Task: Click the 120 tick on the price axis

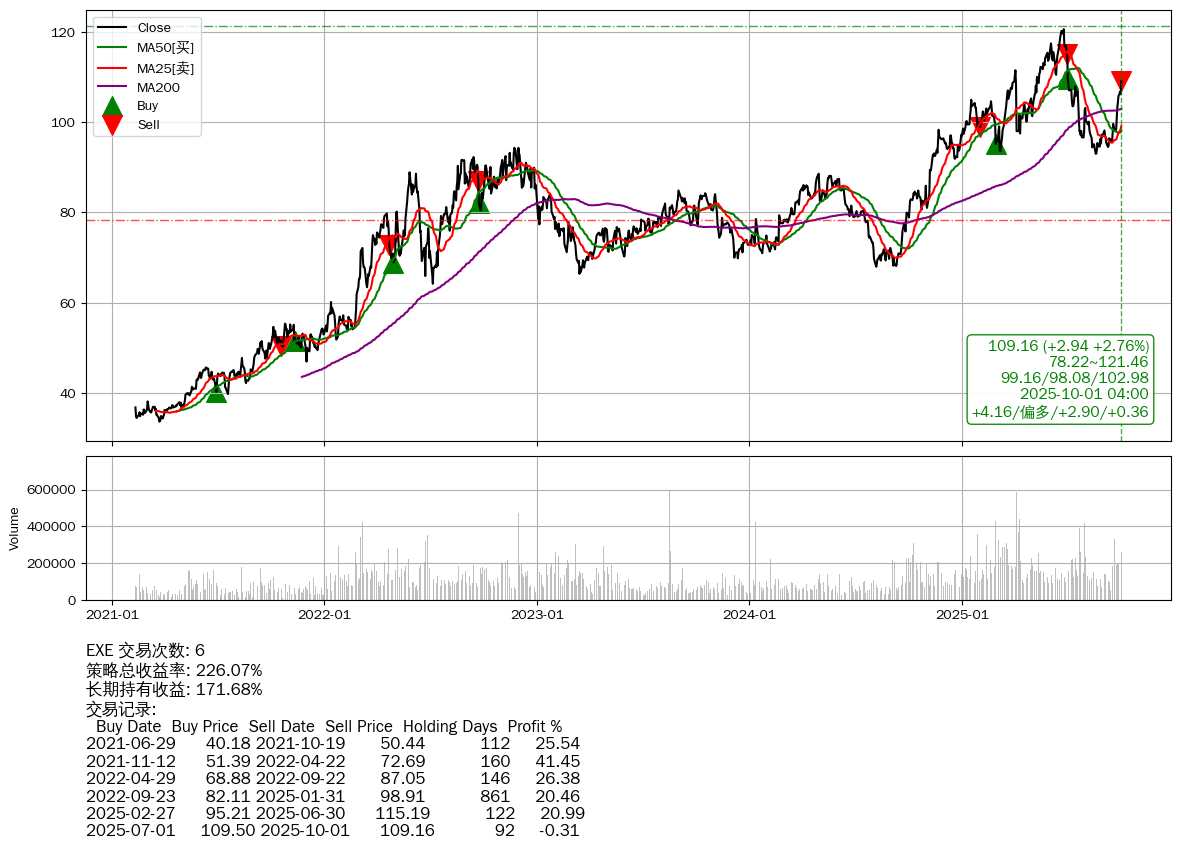Action: [x=65, y=33]
